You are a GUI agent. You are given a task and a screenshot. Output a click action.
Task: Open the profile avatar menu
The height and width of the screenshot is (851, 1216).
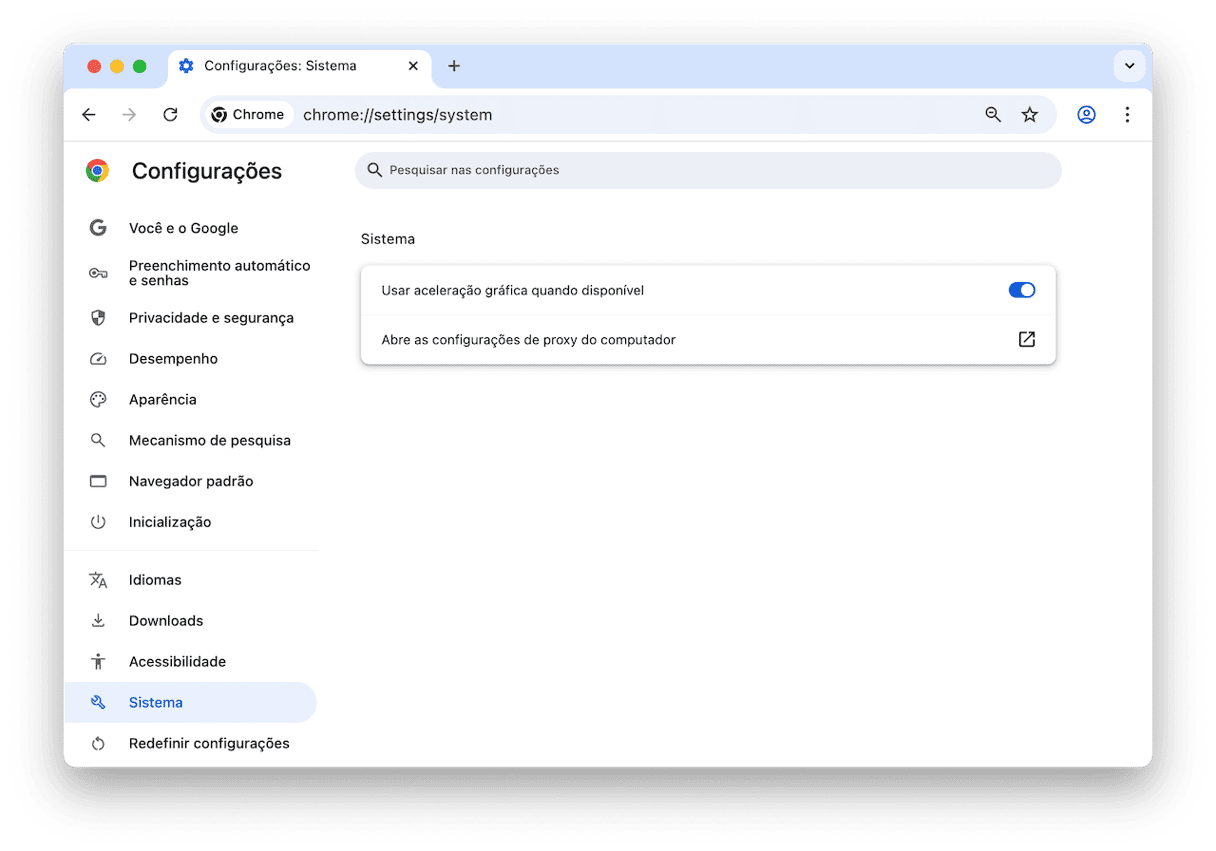tap(1086, 115)
